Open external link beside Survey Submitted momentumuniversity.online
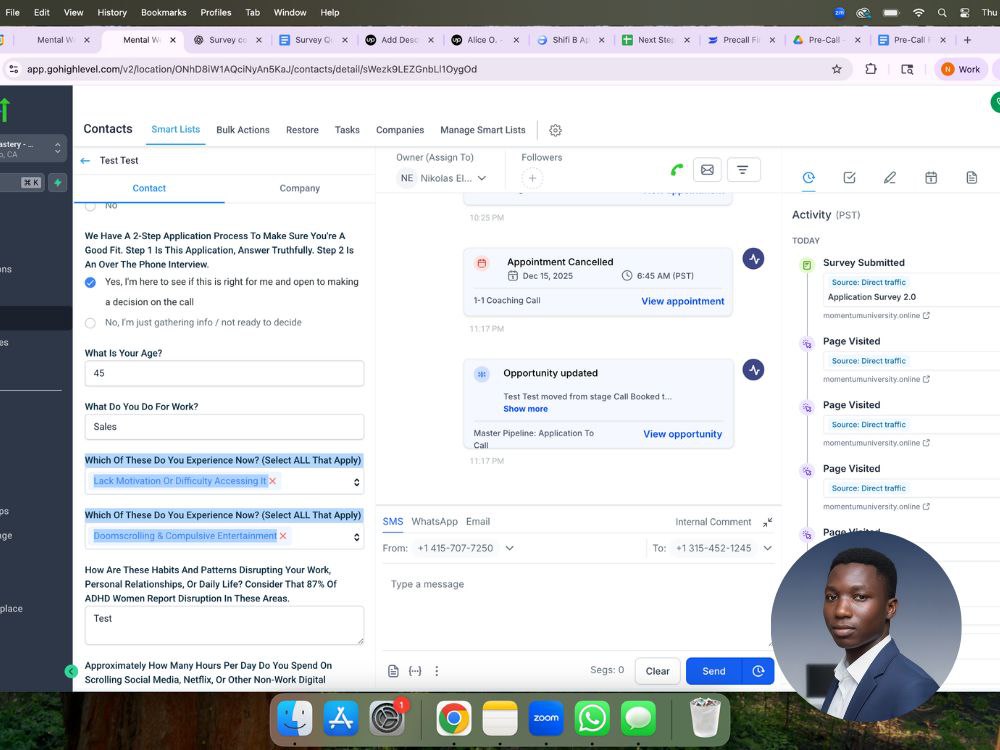Screen dimensions: 1000x750 pos(926,316)
